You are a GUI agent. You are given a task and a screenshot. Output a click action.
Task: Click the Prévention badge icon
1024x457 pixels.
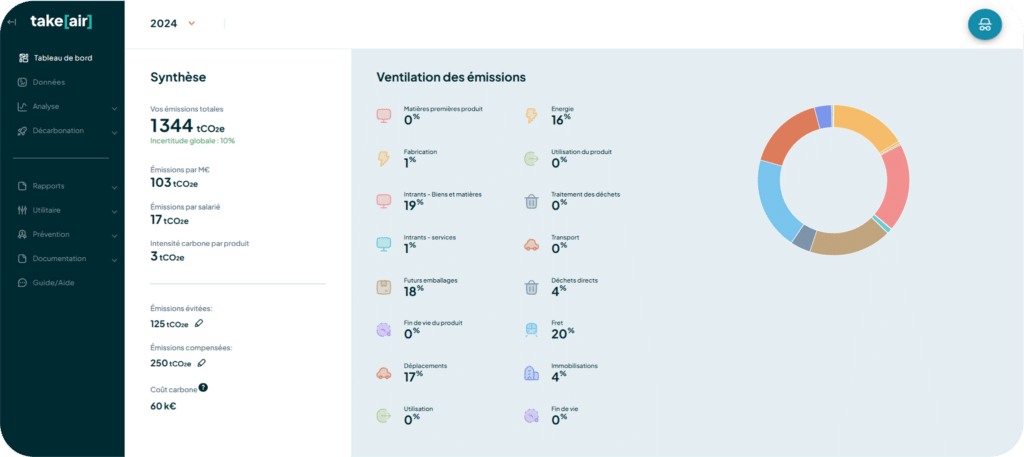coord(22,234)
